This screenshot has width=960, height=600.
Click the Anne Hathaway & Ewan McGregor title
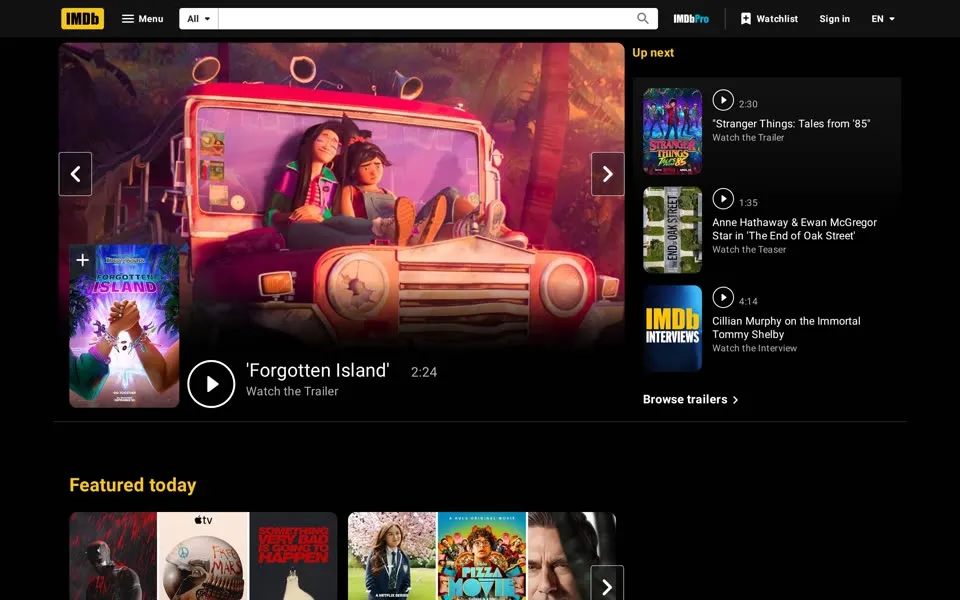794,229
